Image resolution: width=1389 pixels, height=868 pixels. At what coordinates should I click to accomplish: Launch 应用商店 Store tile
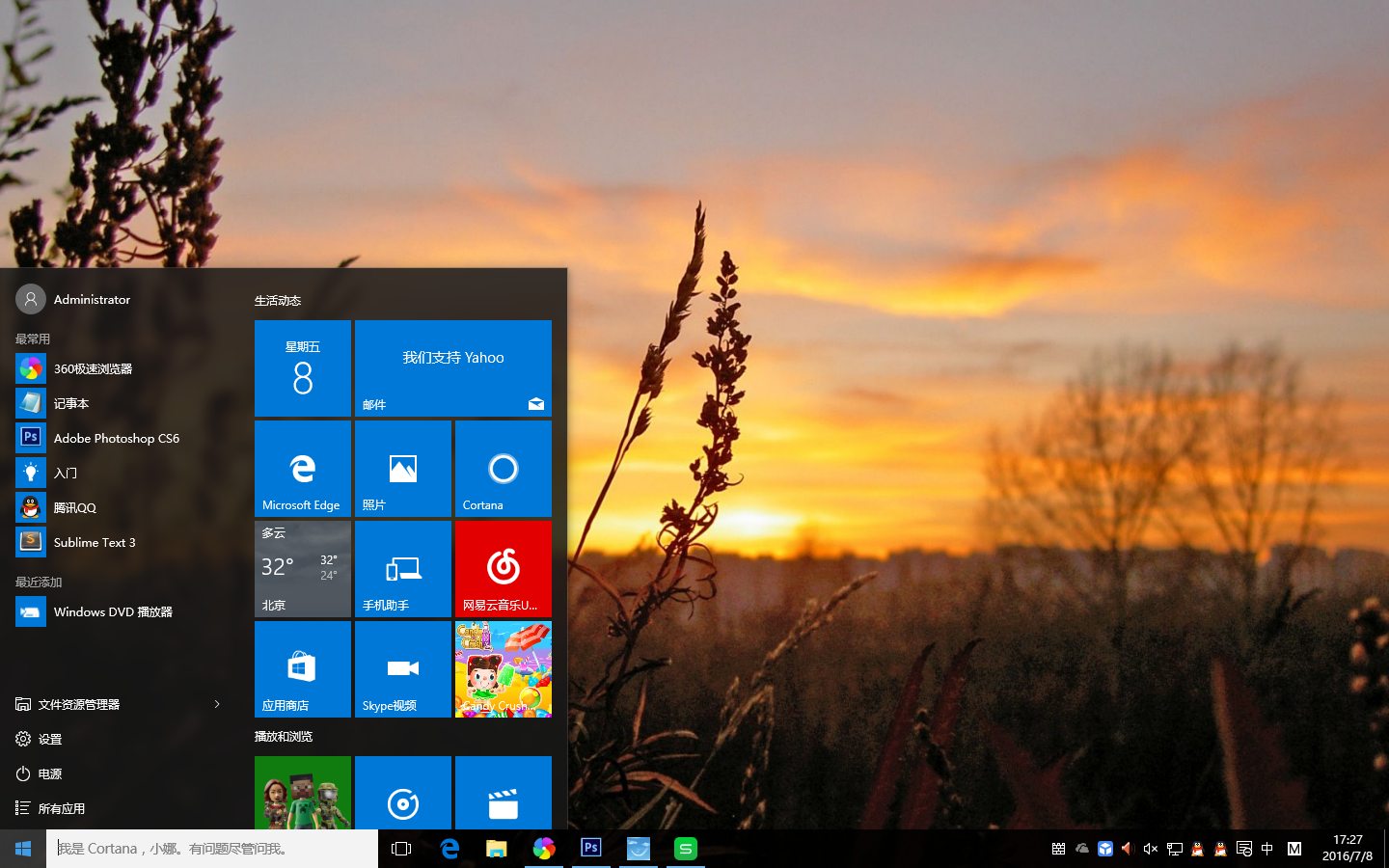(x=302, y=669)
